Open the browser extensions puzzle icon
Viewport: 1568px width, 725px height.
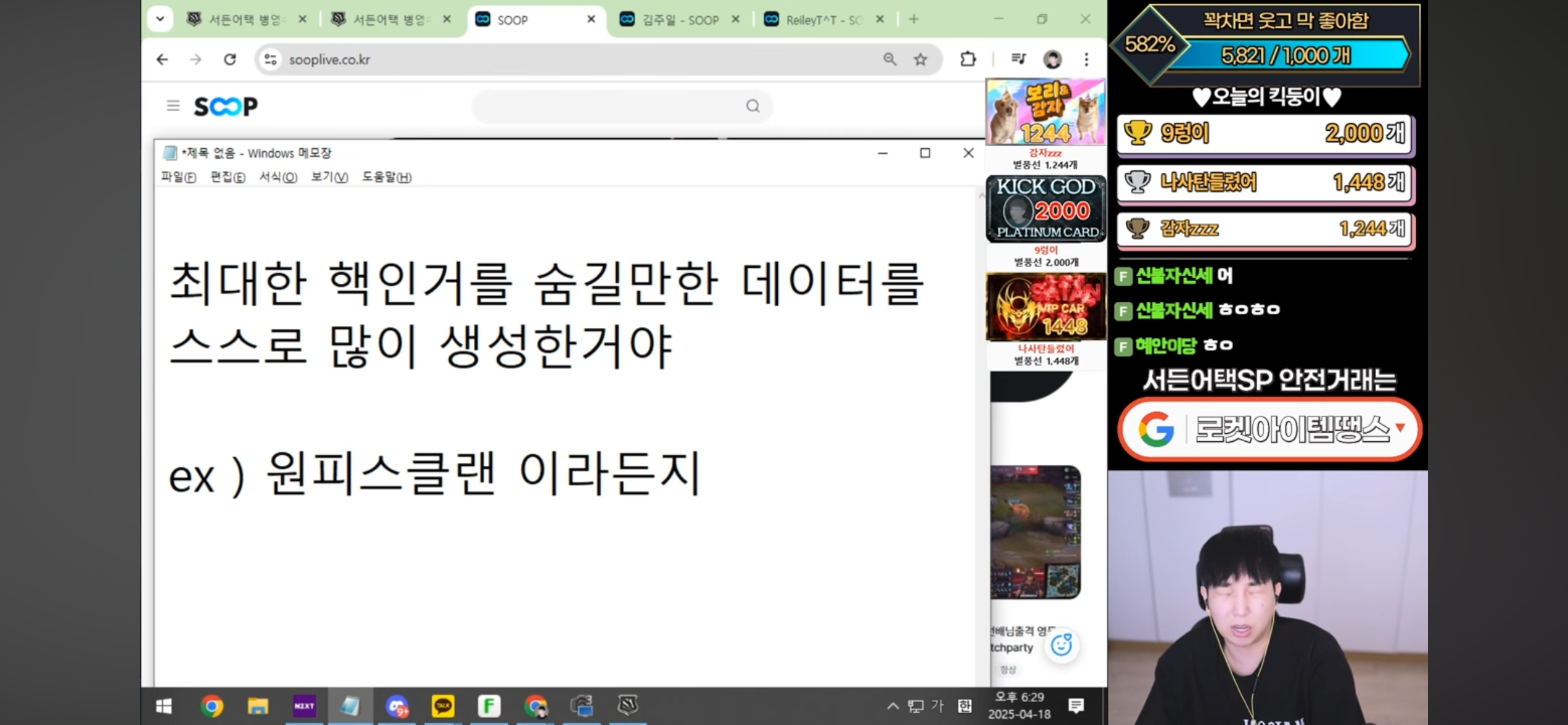point(967,59)
